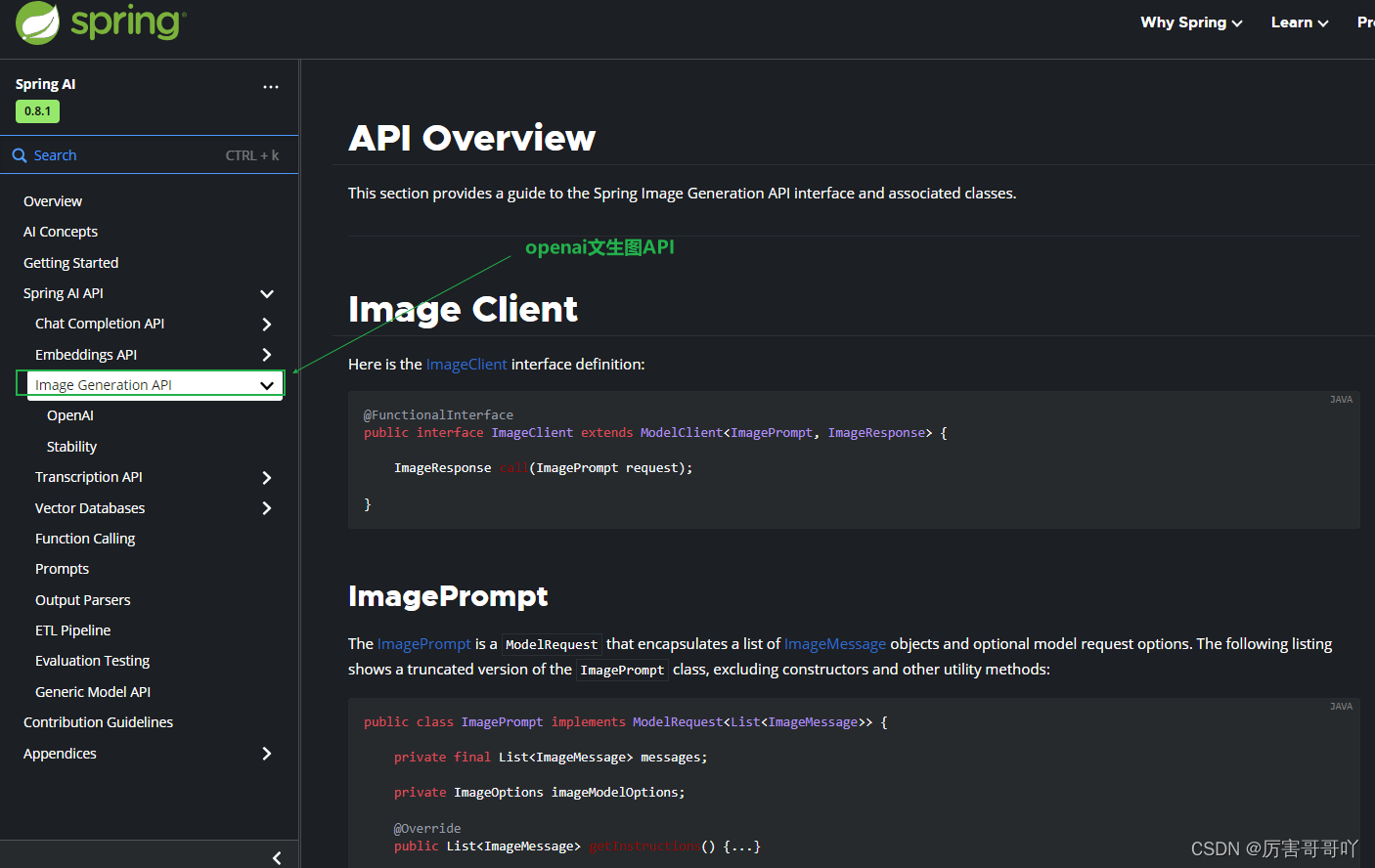
Task: Open the Appendices item
Action: tap(60, 754)
